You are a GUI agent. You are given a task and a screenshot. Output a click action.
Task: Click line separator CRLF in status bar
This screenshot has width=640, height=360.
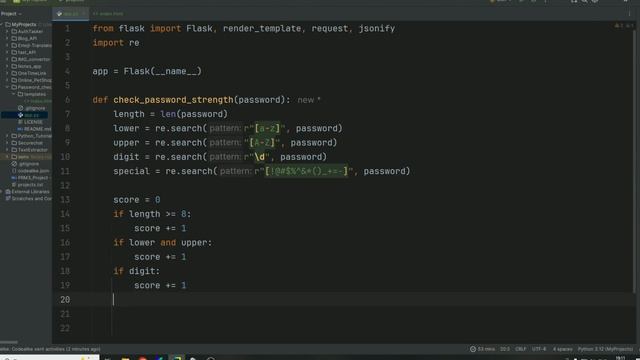(520, 349)
